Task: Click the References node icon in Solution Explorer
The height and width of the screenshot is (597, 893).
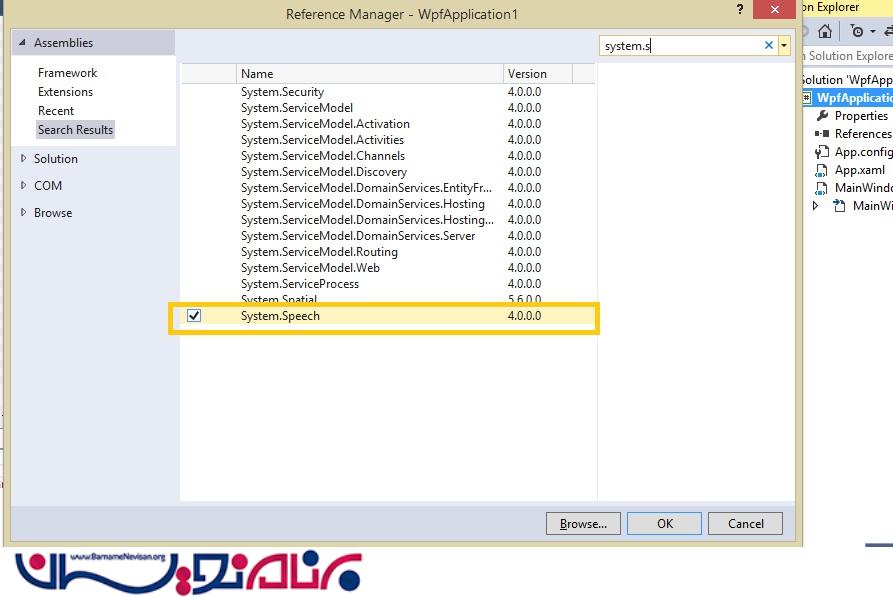Action: (821, 134)
